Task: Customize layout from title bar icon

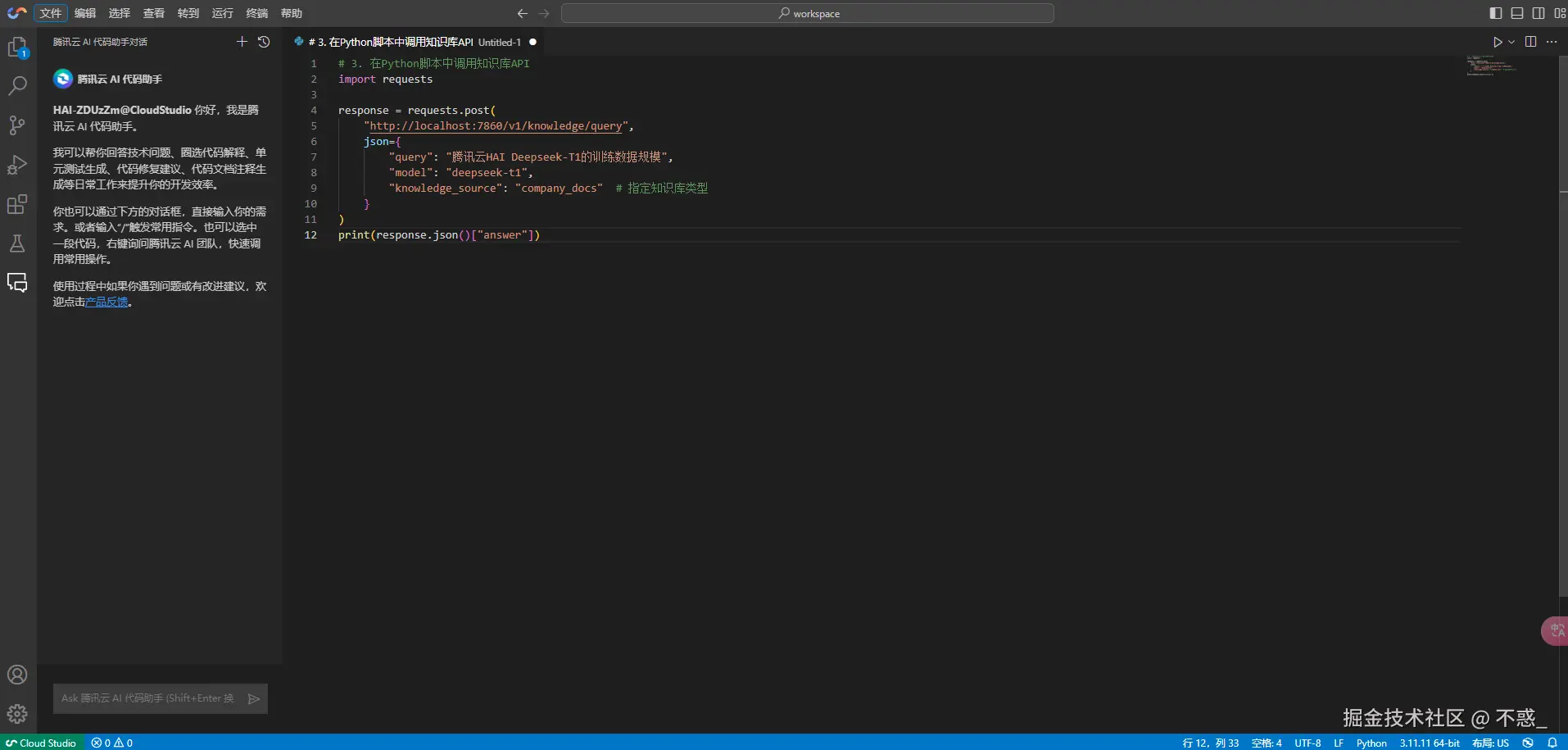Action: click(1560, 13)
